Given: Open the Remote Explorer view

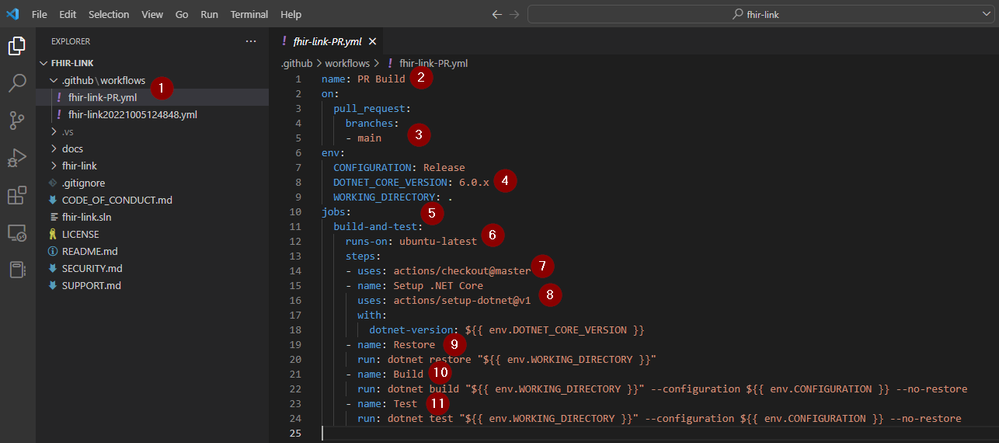Looking at the screenshot, I should click(x=17, y=233).
